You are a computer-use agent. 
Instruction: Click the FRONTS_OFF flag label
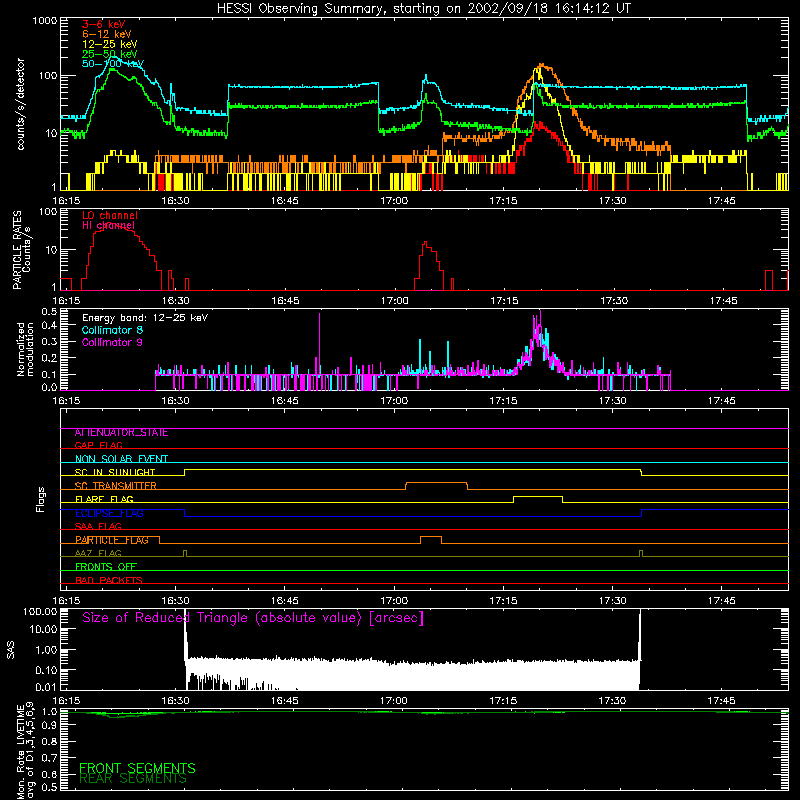pyautogui.click(x=106, y=567)
